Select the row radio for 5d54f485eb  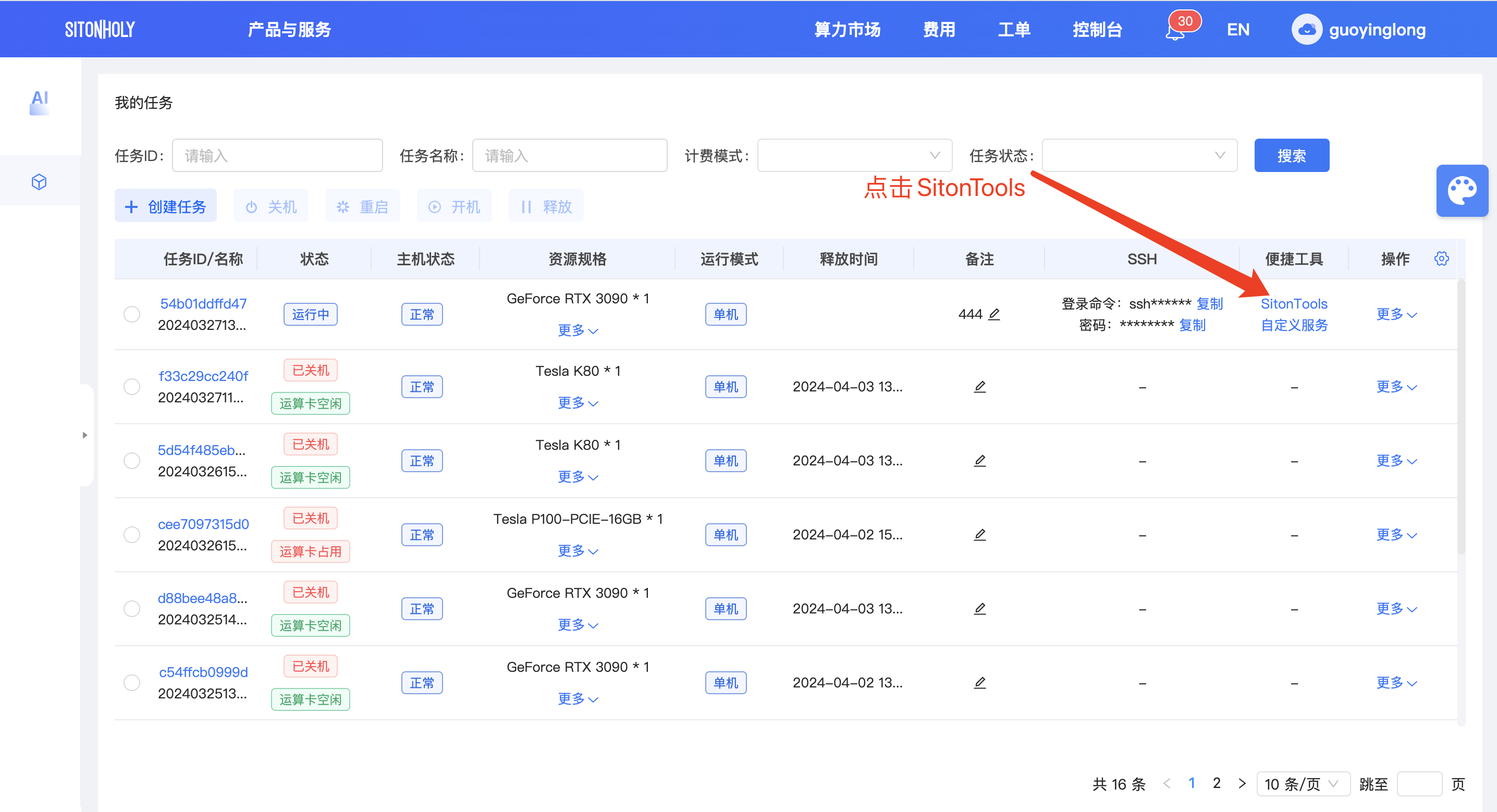point(132,460)
